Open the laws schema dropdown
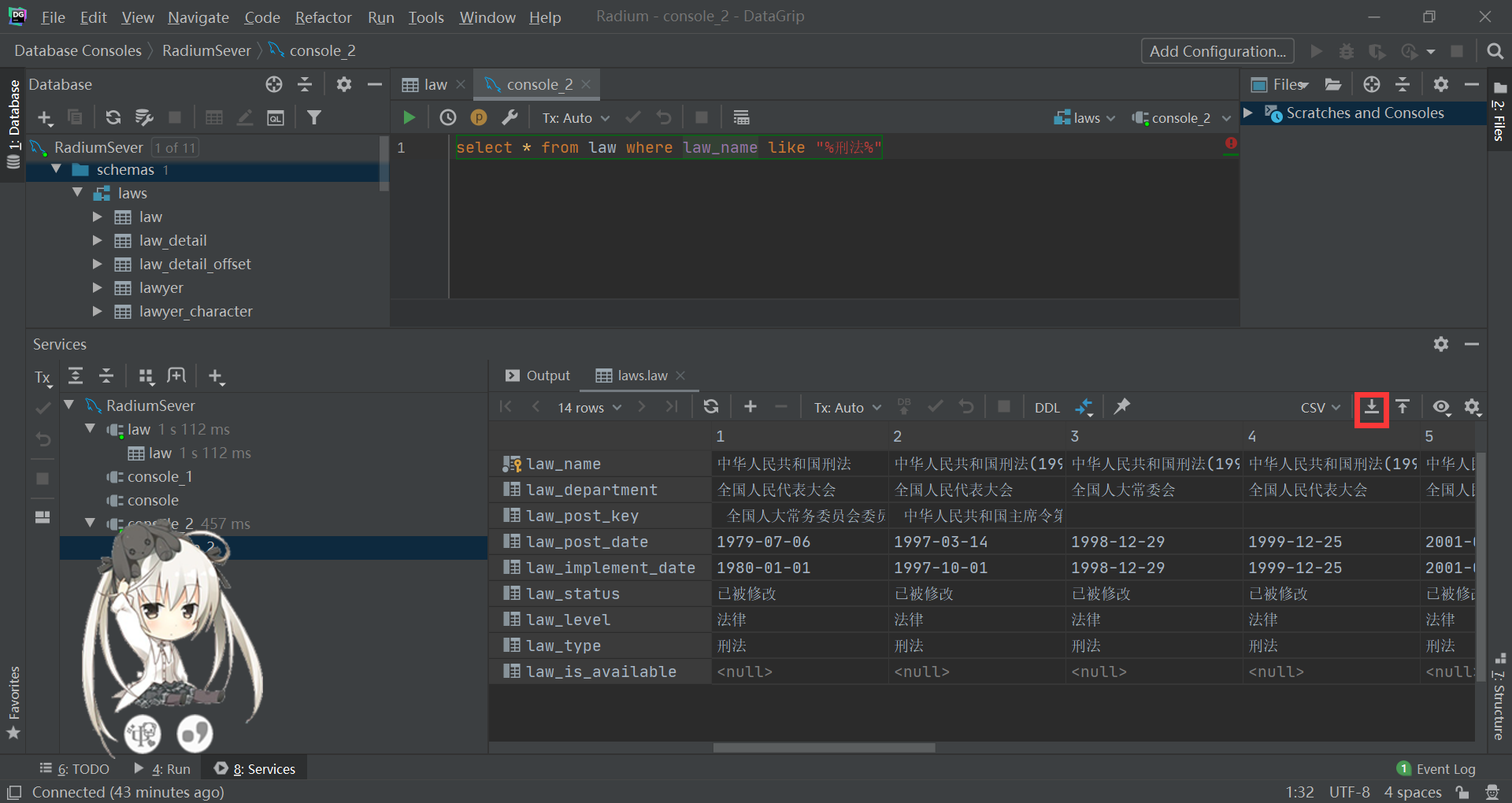Image resolution: width=1512 pixels, height=803 pixels. tap(1085, 117)
